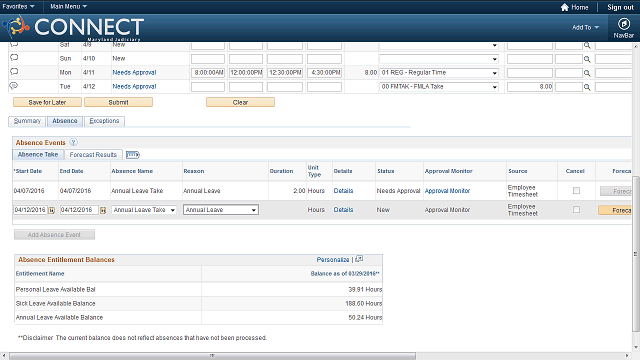Open 00 FMTAK - FMLA Take dropdown

439,87
